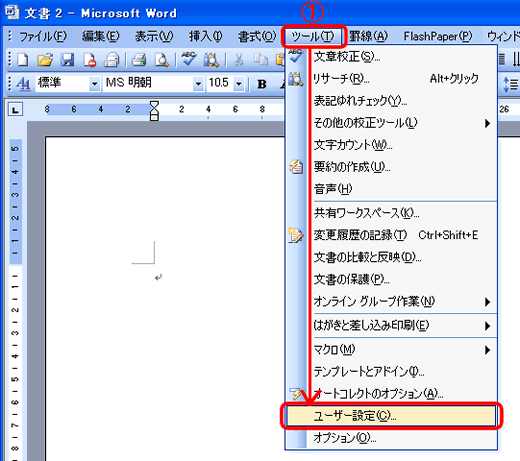This screenshot has width=520, height=461.
Task: Select 文字カウント(W) menu item
Action: [391, 145]
